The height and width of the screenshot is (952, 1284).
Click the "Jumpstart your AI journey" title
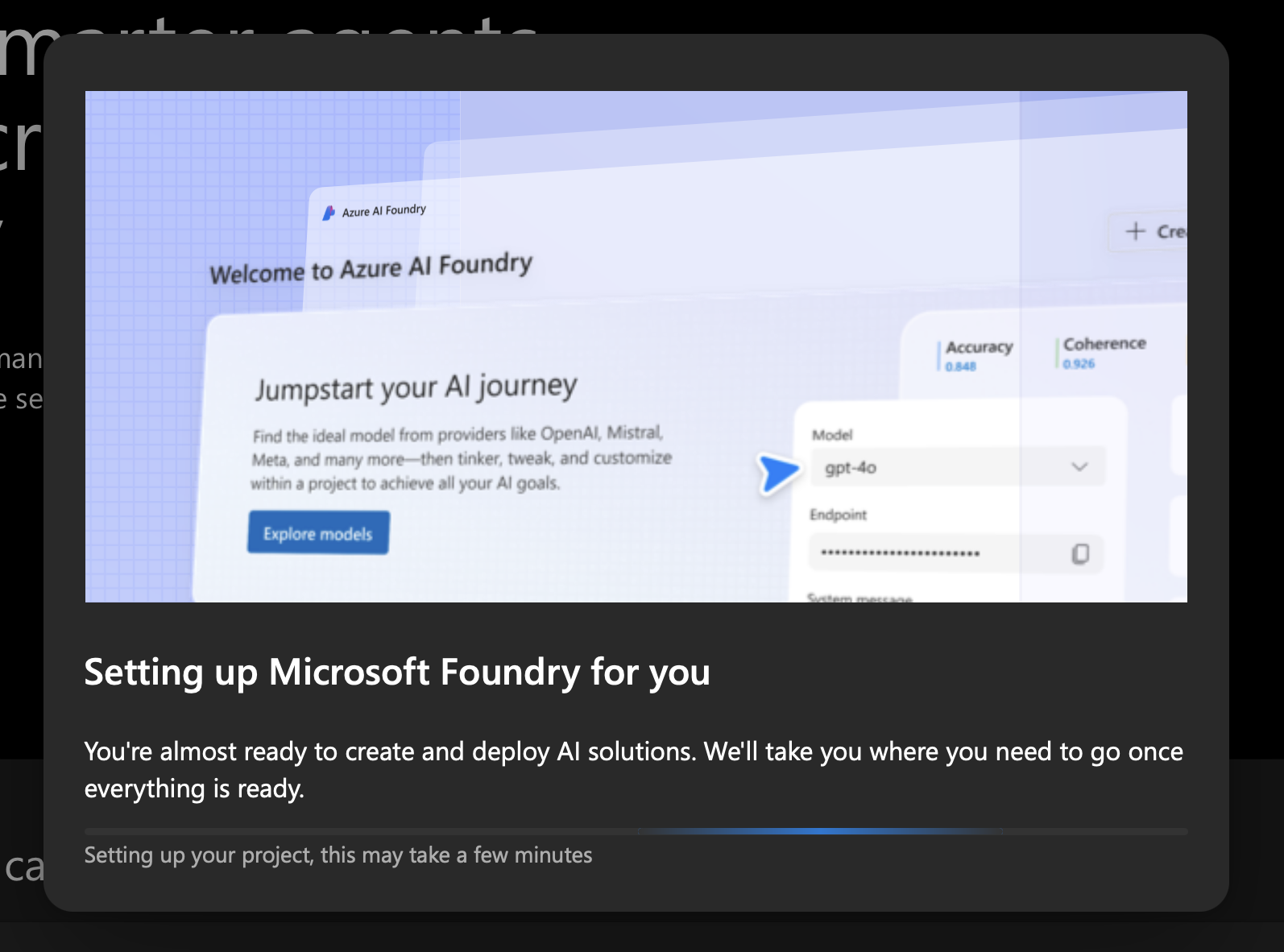(416, 387)
